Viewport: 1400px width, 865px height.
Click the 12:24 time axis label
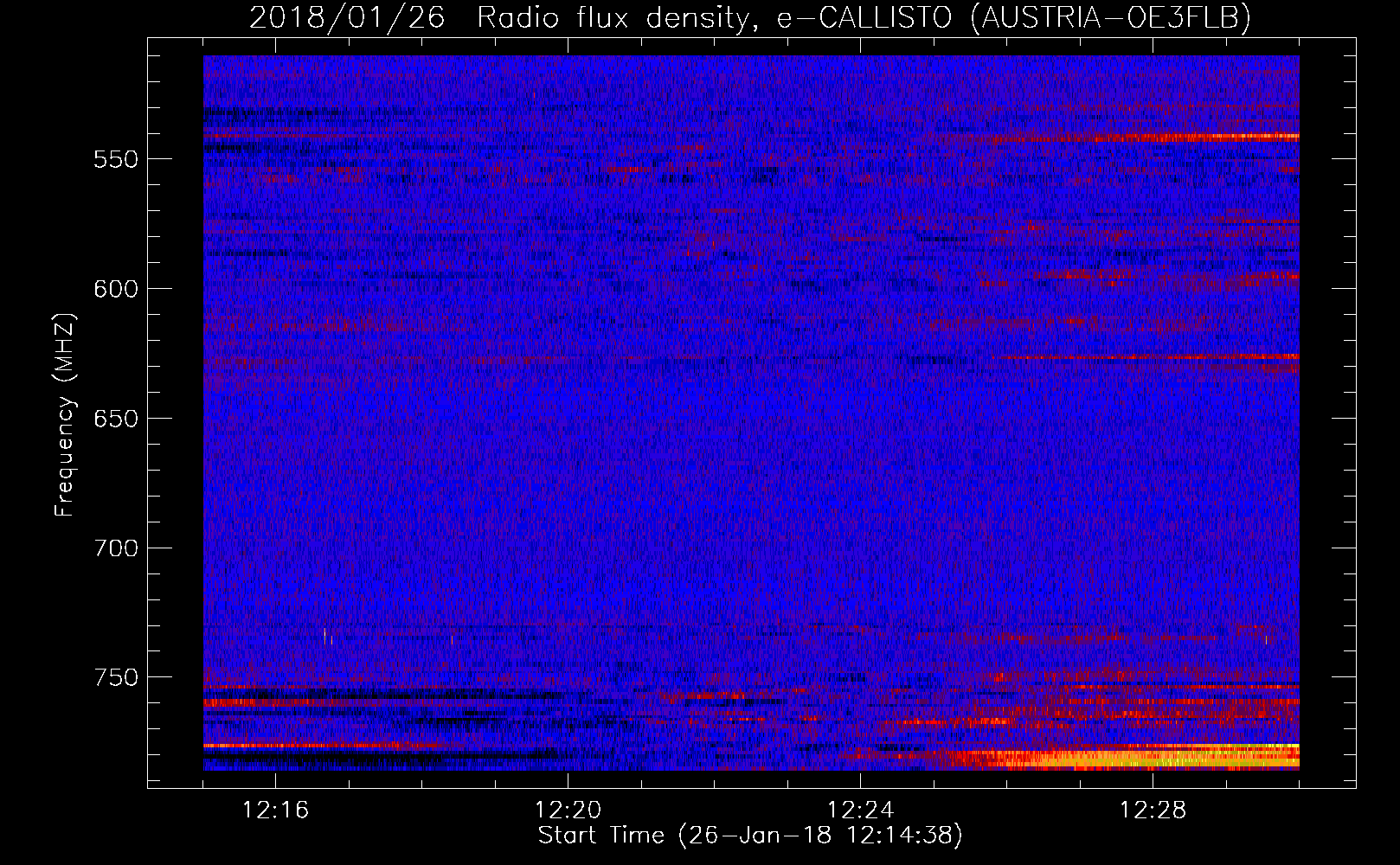click(860, 811)
